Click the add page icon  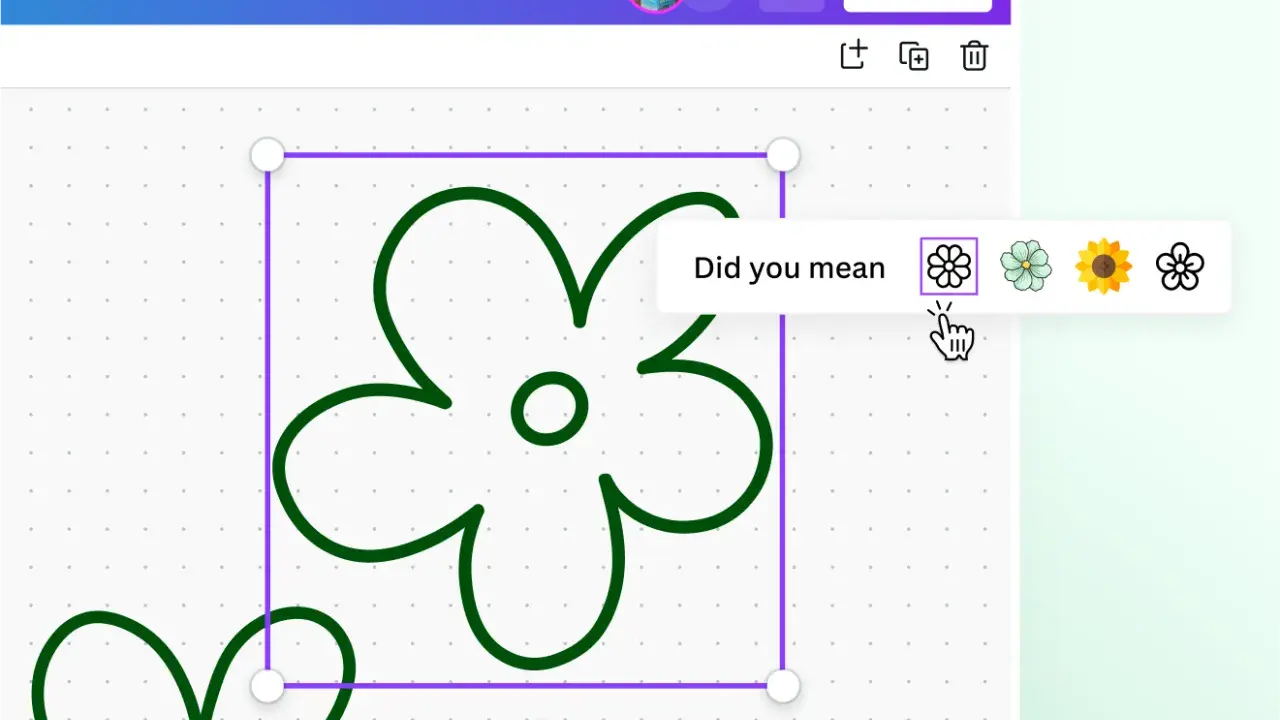(853, 56)
